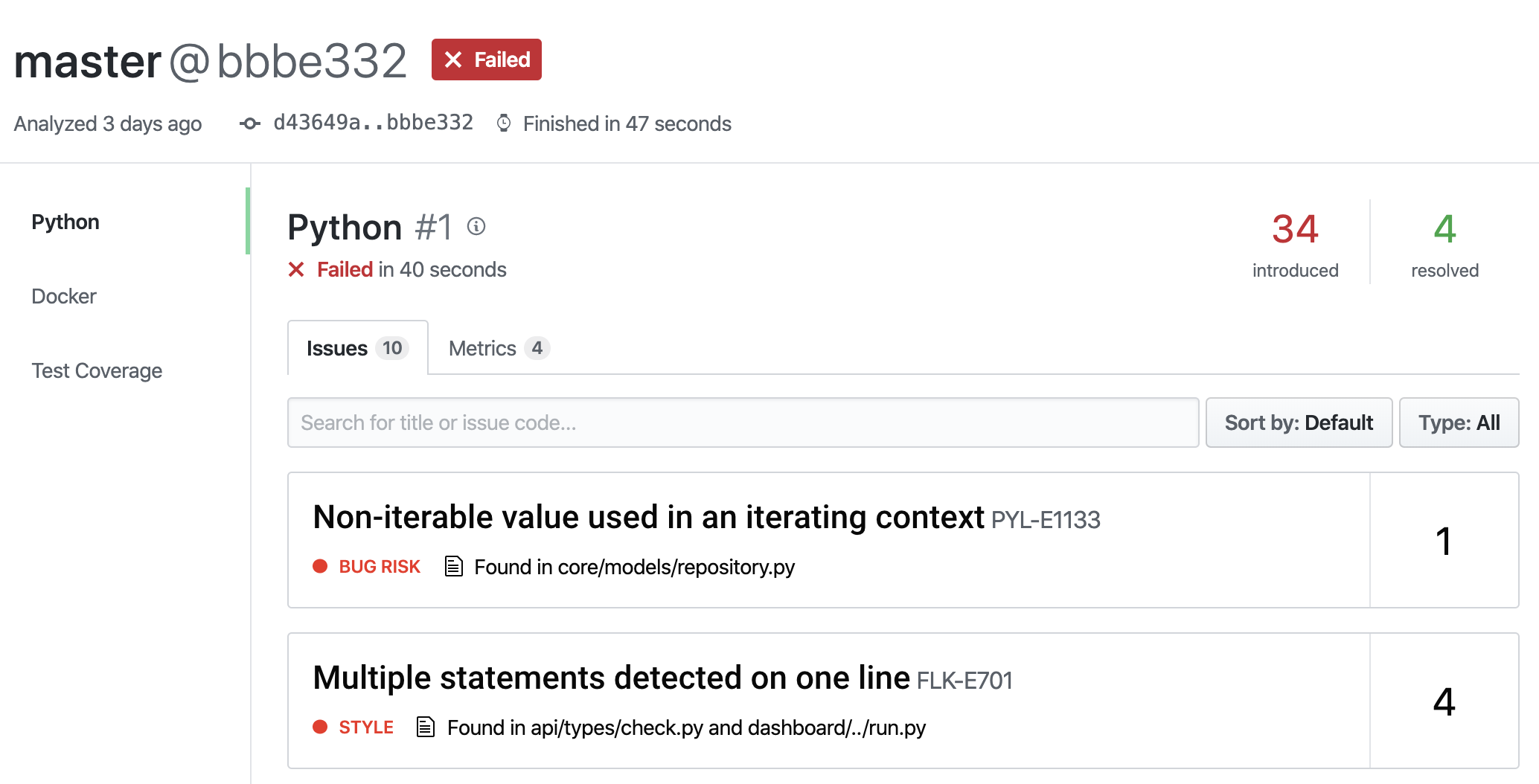Click the info icon beside Python #1

476,226
